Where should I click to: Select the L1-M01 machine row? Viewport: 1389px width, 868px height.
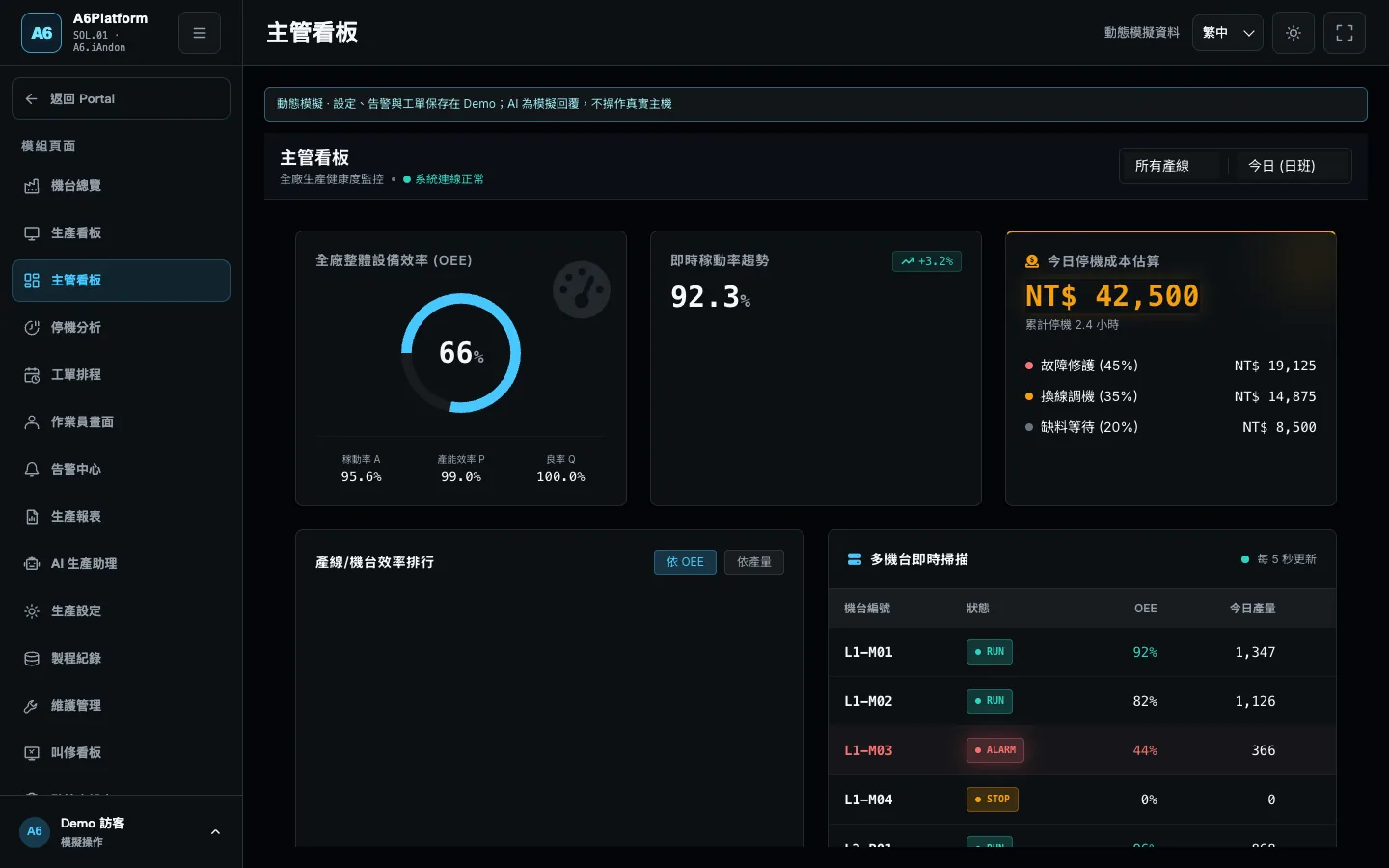(x=1082, y=652)
